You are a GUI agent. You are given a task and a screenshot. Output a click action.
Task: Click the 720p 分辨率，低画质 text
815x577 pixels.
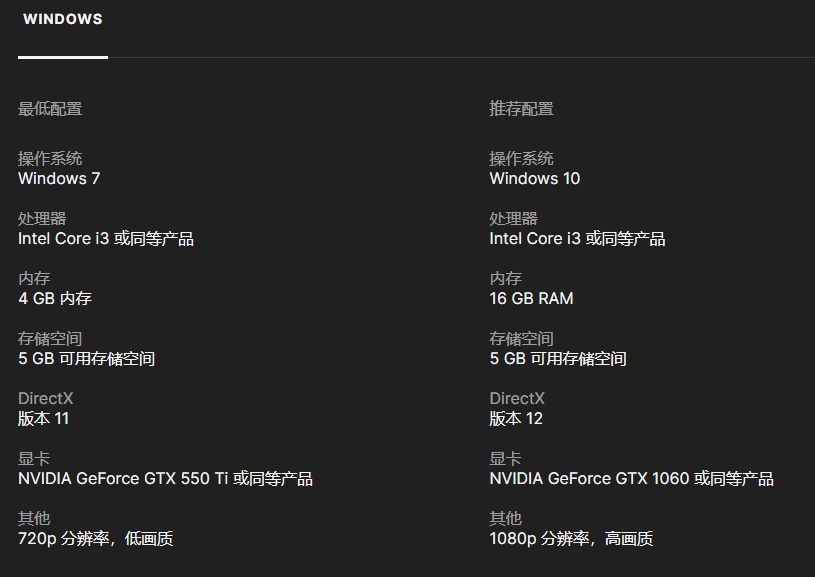95,539
